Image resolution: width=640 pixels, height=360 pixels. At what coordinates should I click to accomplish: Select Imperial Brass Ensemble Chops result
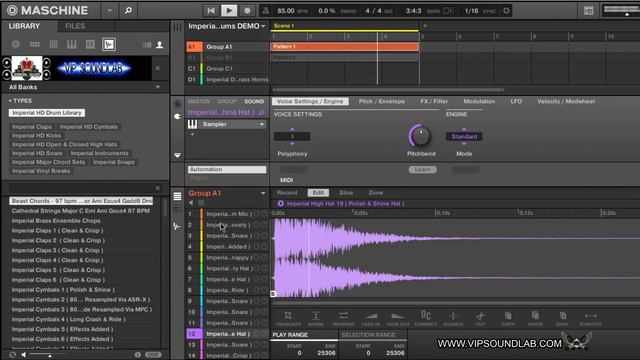pyautogui.click(x=56, y=221)
